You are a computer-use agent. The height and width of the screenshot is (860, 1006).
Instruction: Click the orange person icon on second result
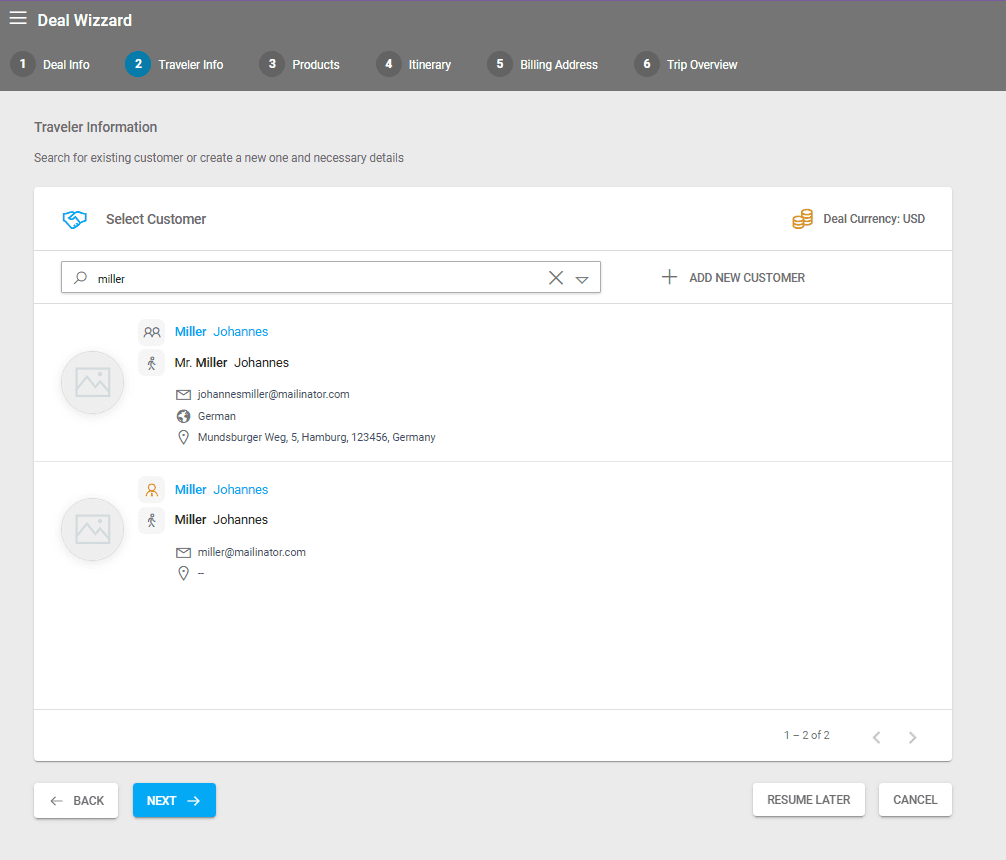[x=151, y=490]
